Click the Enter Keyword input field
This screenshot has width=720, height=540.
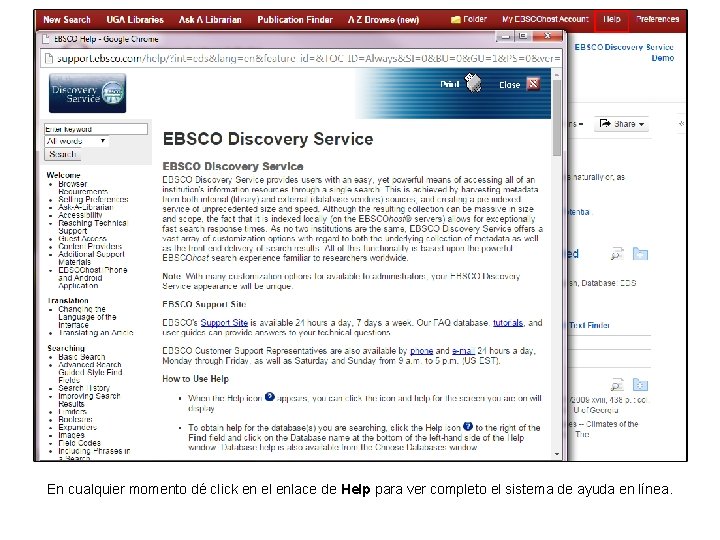point(96,129)
